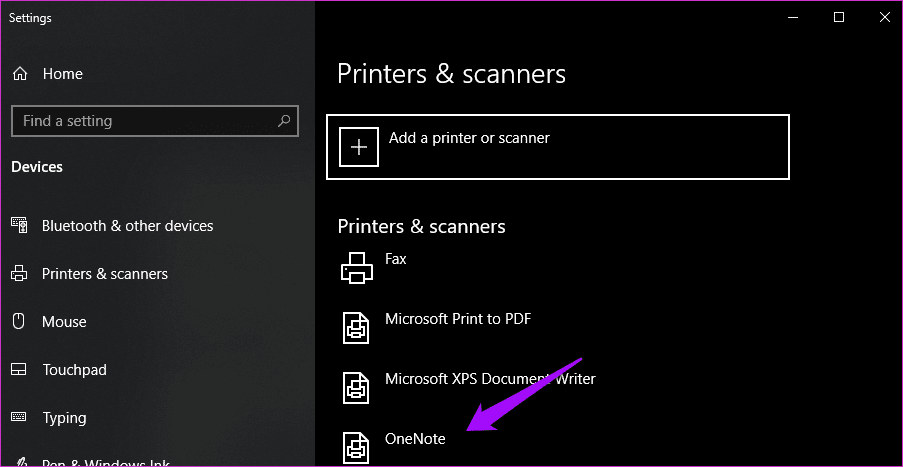Go to Mouse settings
903x467 pixels.
64,322
